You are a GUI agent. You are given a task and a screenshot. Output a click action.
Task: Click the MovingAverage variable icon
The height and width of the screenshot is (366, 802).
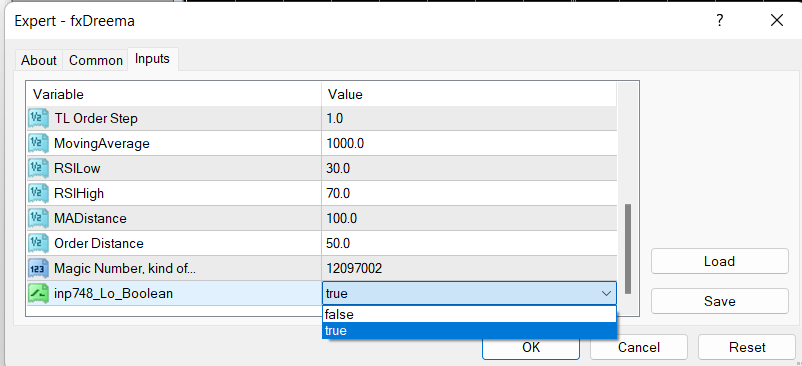(38, 144)
